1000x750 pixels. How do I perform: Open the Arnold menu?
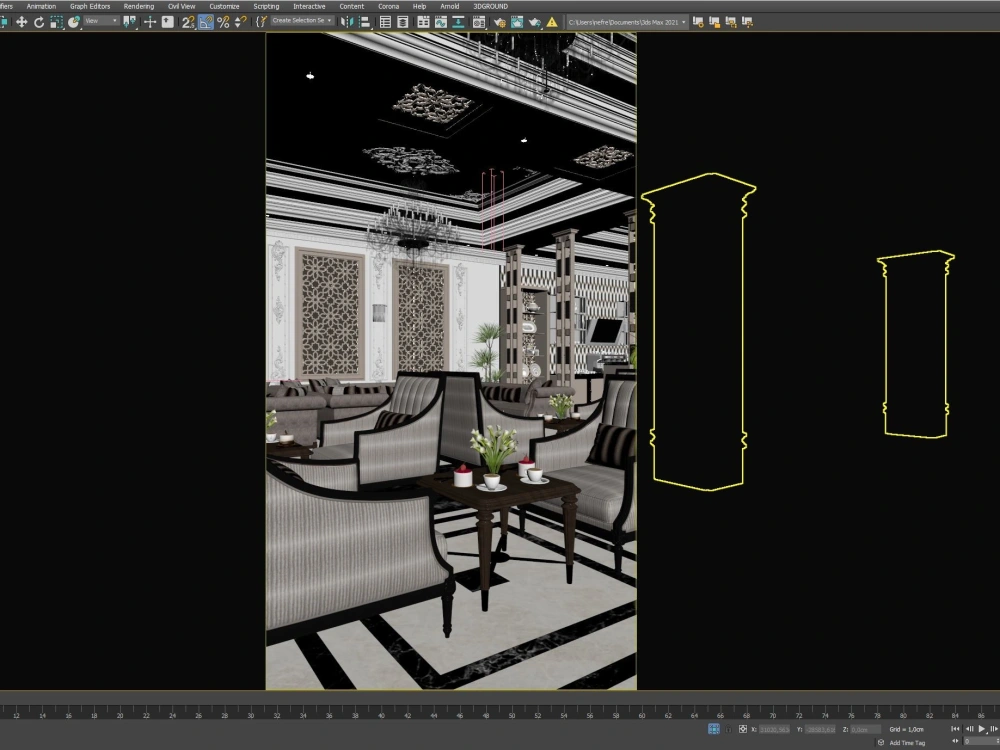click(450, 6)
